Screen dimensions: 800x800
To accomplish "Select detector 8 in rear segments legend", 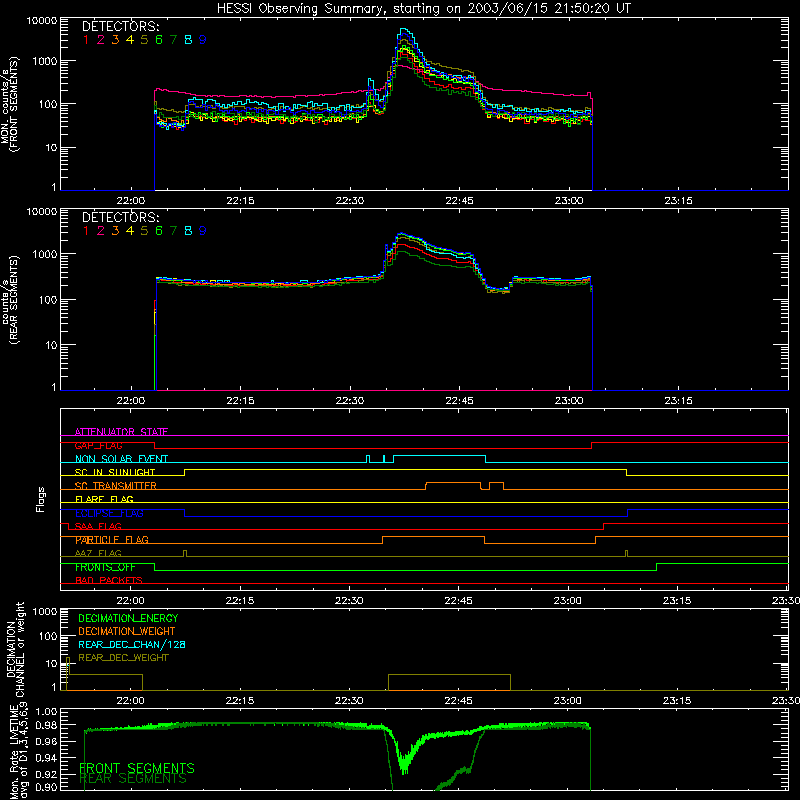I will click(188, 231).
